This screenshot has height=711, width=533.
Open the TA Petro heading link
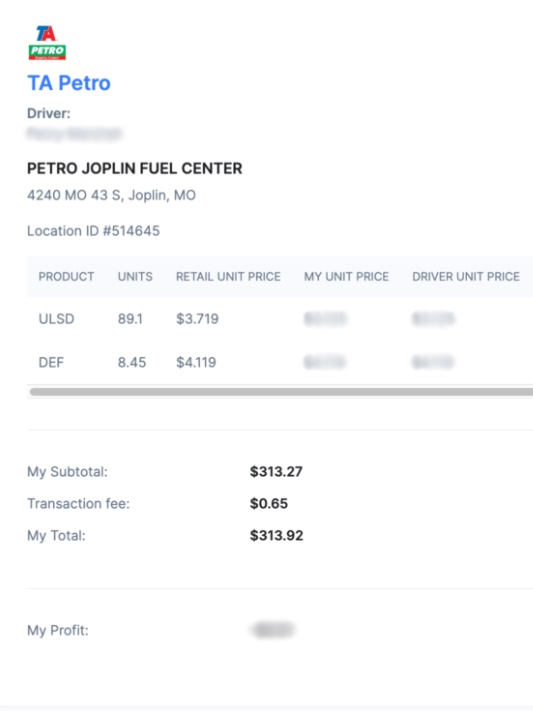pos(69,83)
